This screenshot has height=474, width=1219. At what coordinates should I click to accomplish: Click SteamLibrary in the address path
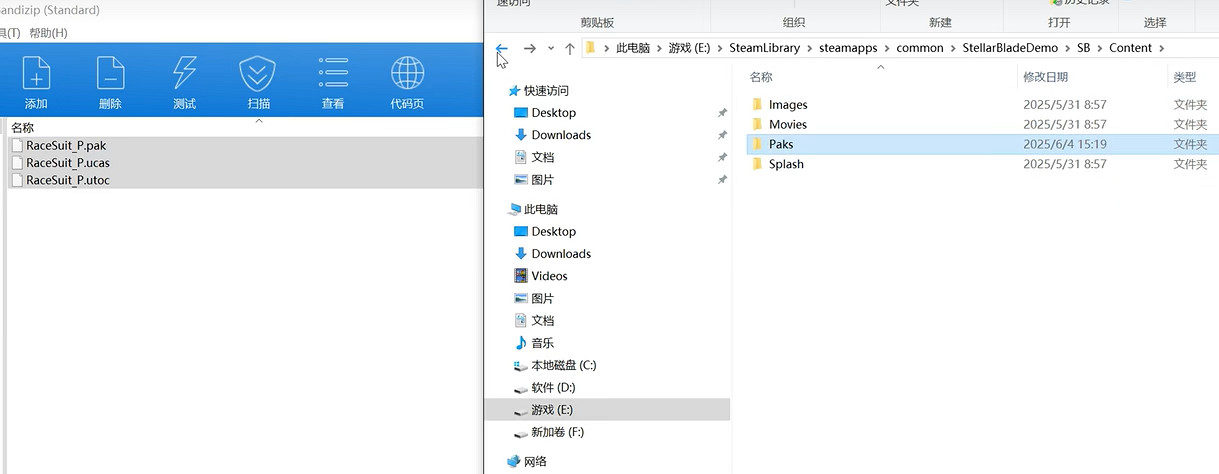pyautogui.click(x=762, y=48)
